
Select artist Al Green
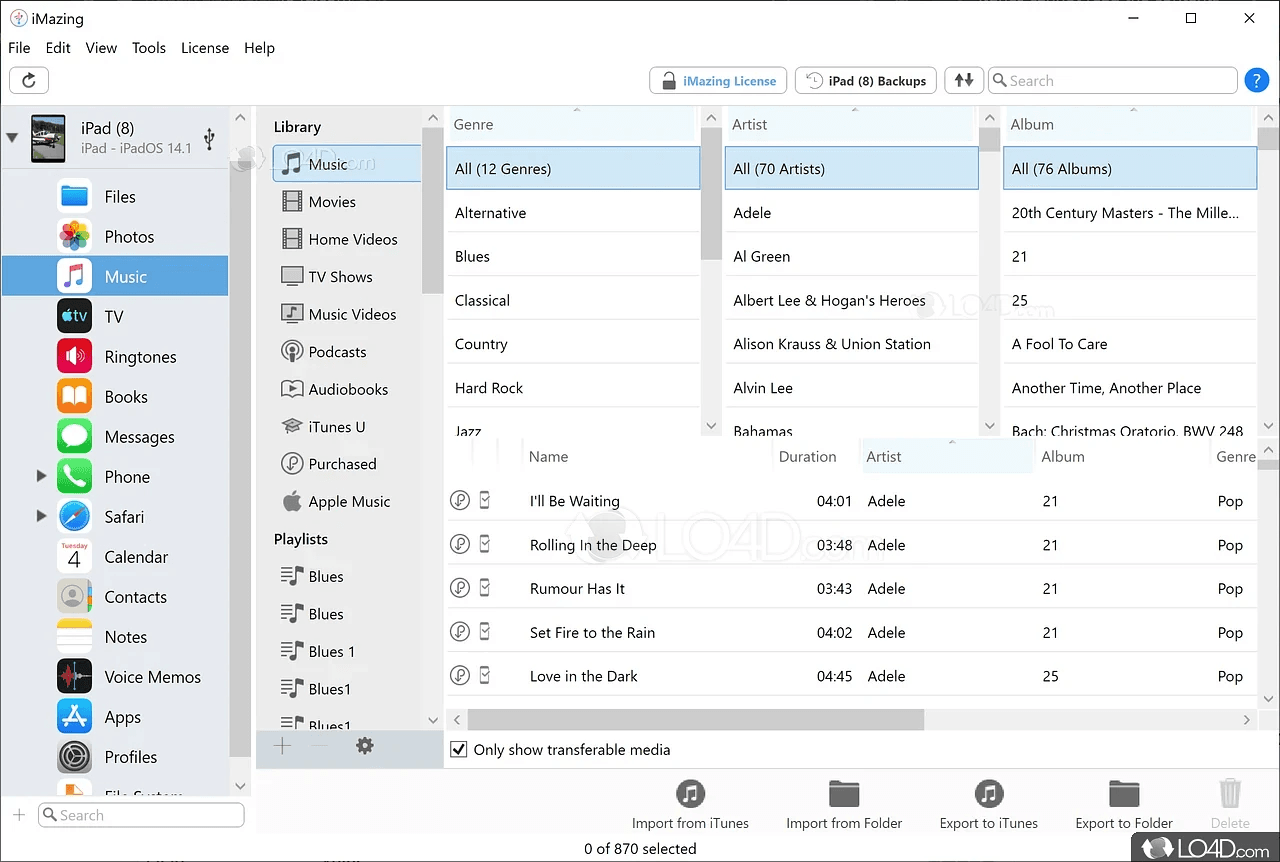coord(852,256)
